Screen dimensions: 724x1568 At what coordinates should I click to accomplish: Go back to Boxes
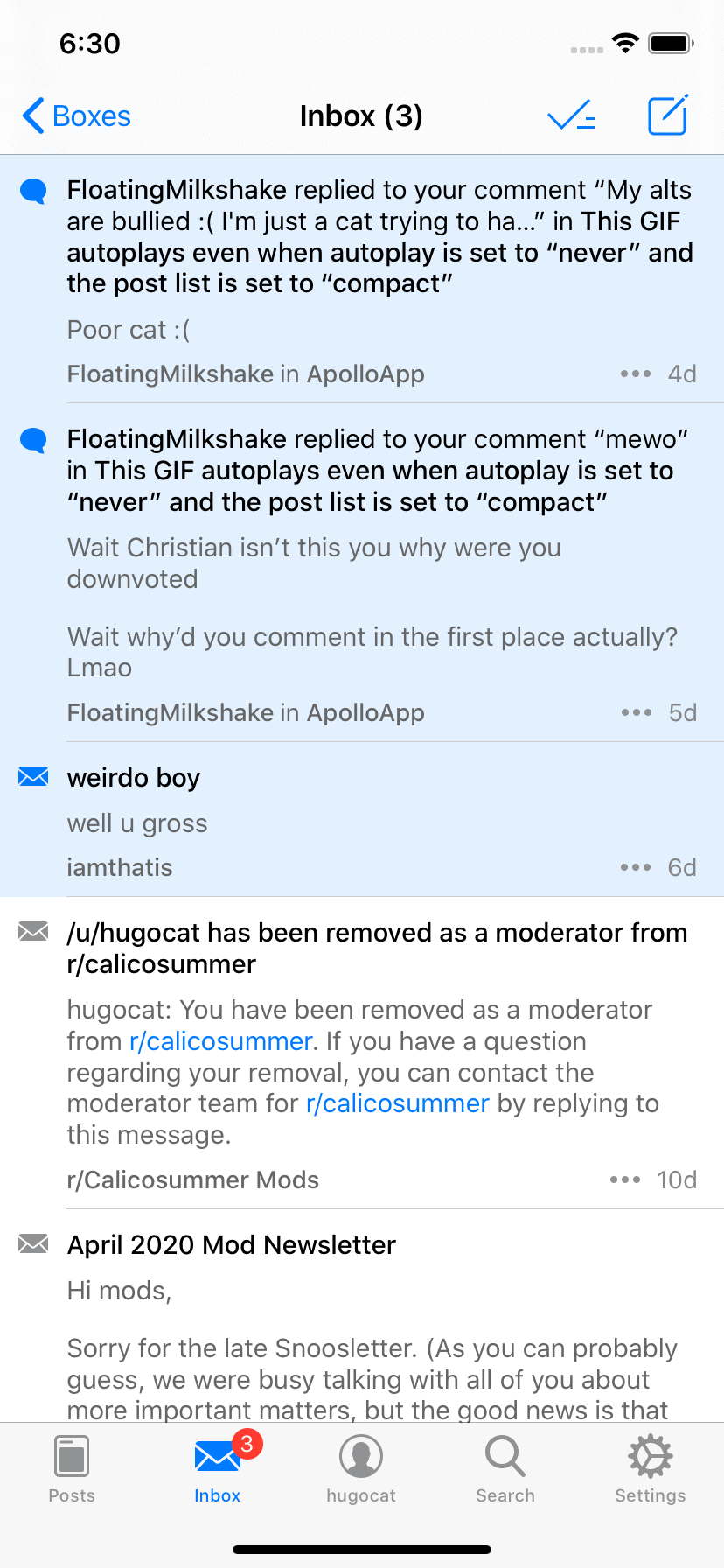(x=76, y=115)
